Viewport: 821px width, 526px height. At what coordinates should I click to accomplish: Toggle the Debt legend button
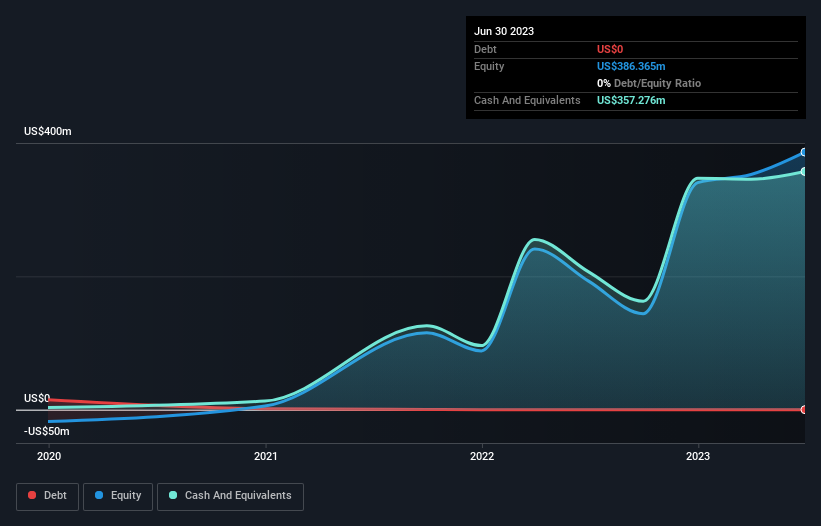click(x=48, y=496)
